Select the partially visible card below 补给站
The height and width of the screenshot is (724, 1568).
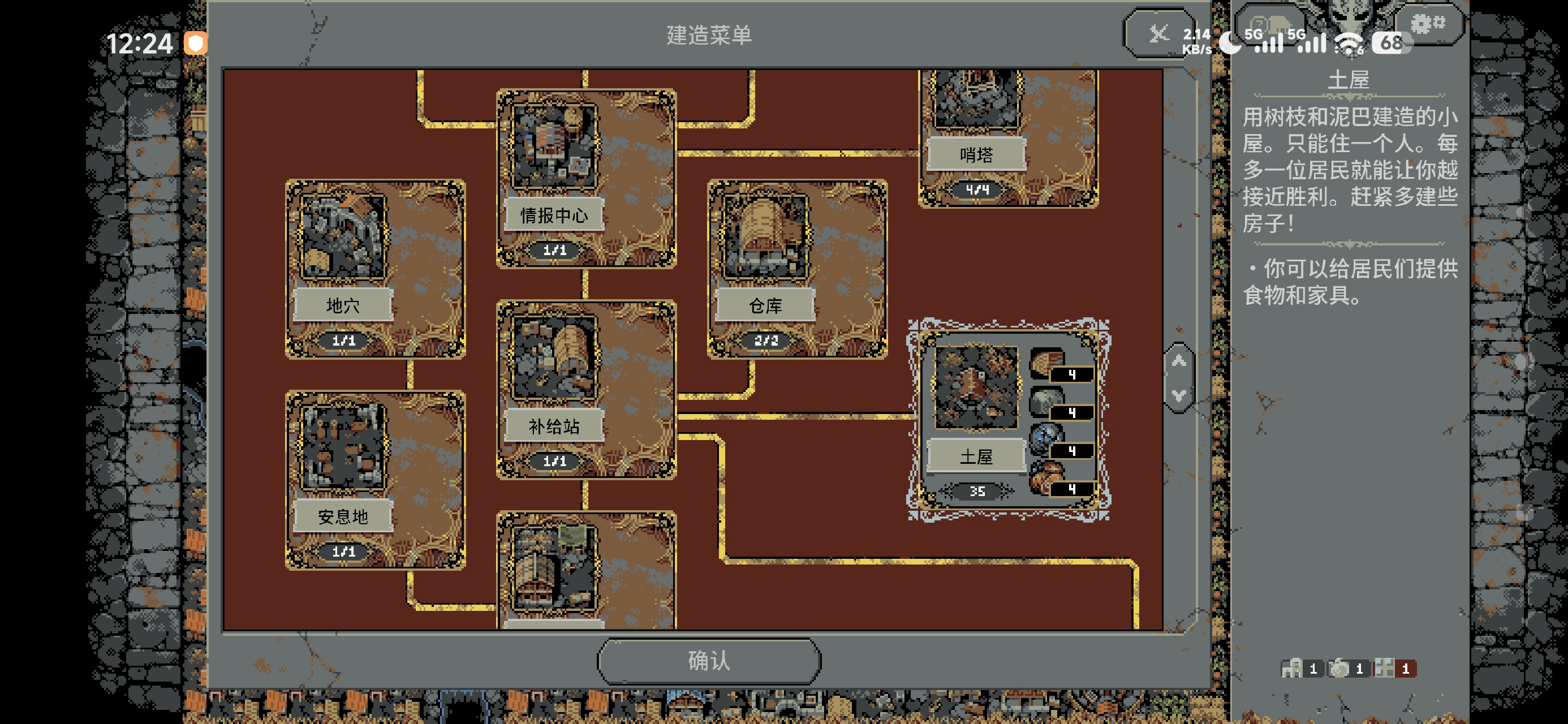point(586,570)
